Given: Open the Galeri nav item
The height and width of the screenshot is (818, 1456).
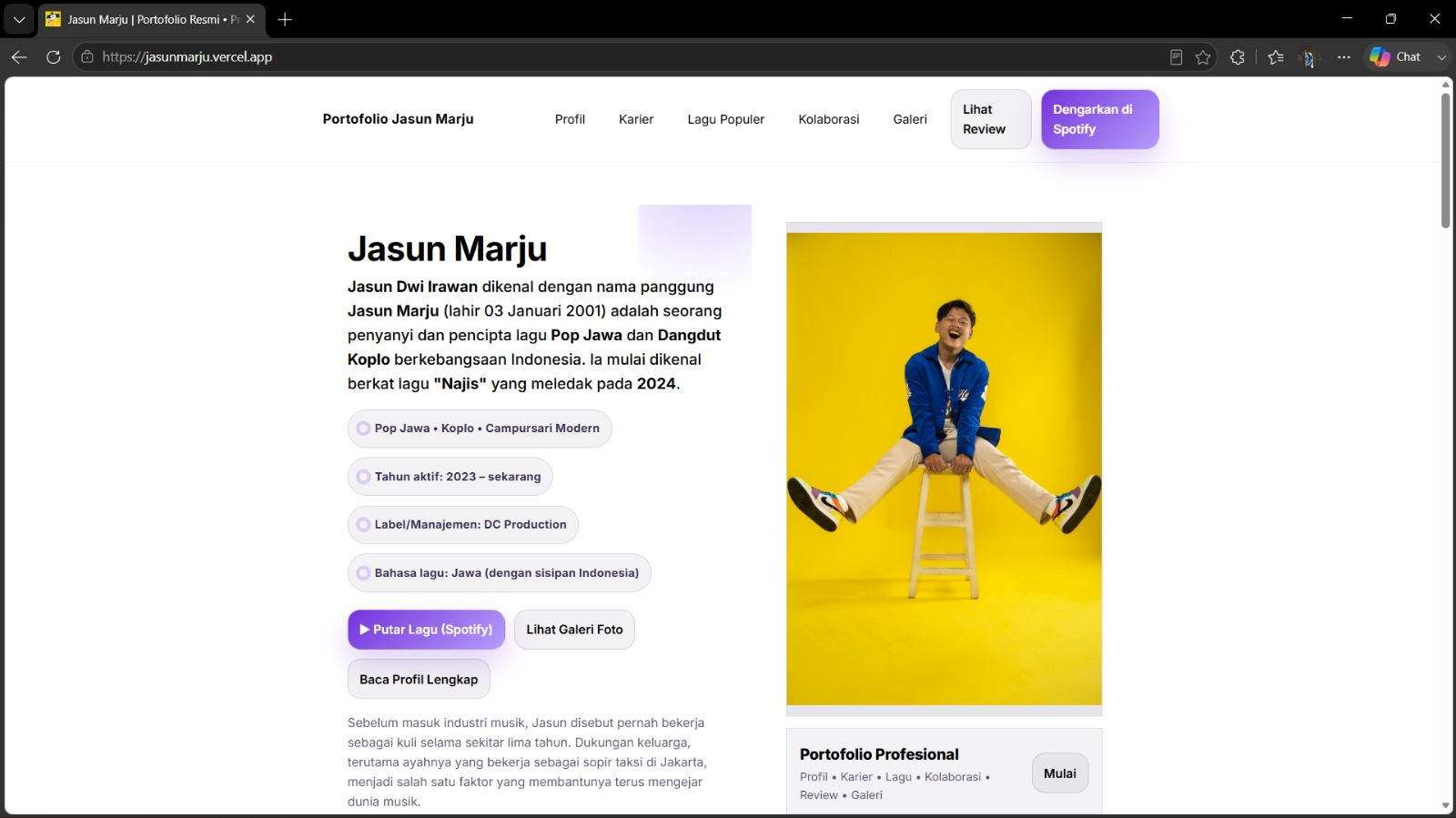Looking at the screenshot, I should pos(910,119).
